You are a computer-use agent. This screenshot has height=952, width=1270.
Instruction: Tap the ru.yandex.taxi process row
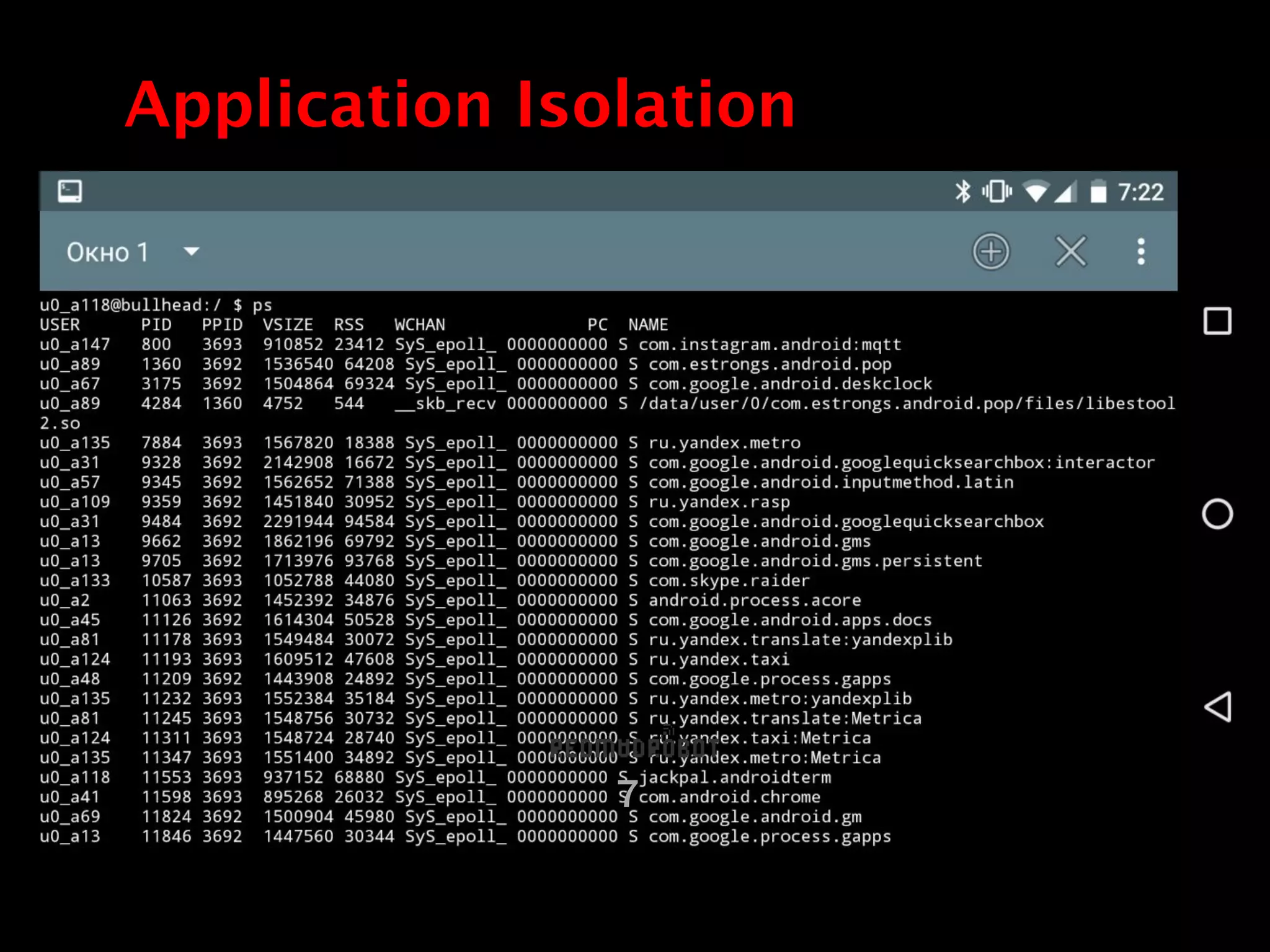[x=719, y=659]
